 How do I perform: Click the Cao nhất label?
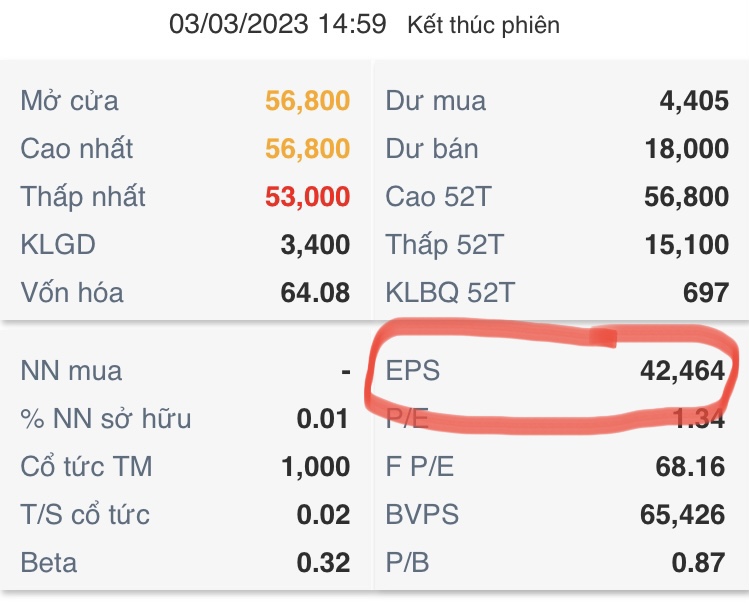[x=77, y=149]
